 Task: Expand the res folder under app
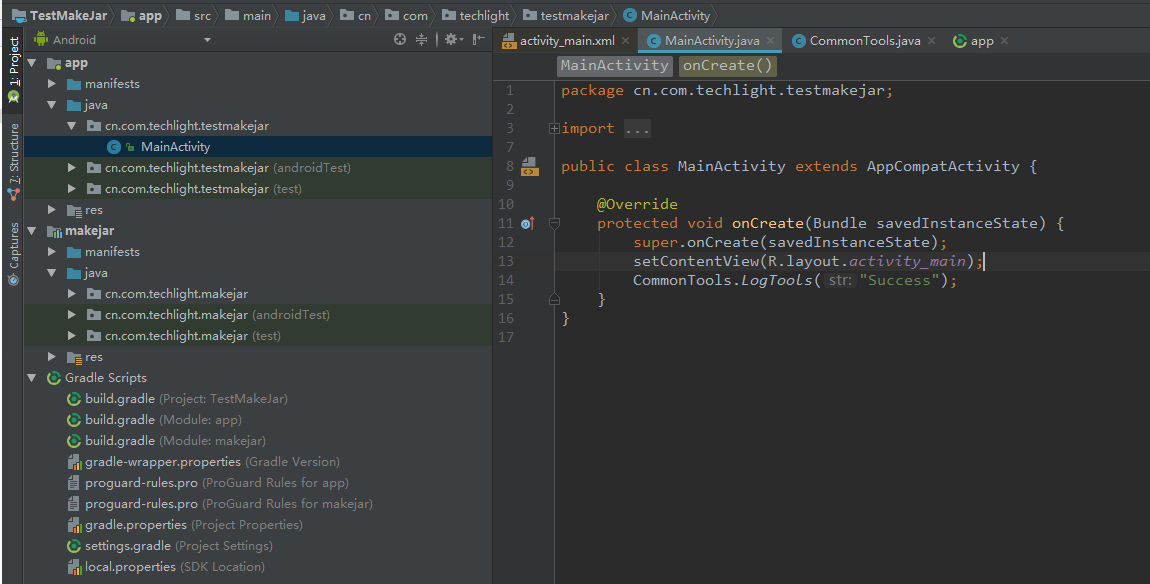(x=52, y=210)
